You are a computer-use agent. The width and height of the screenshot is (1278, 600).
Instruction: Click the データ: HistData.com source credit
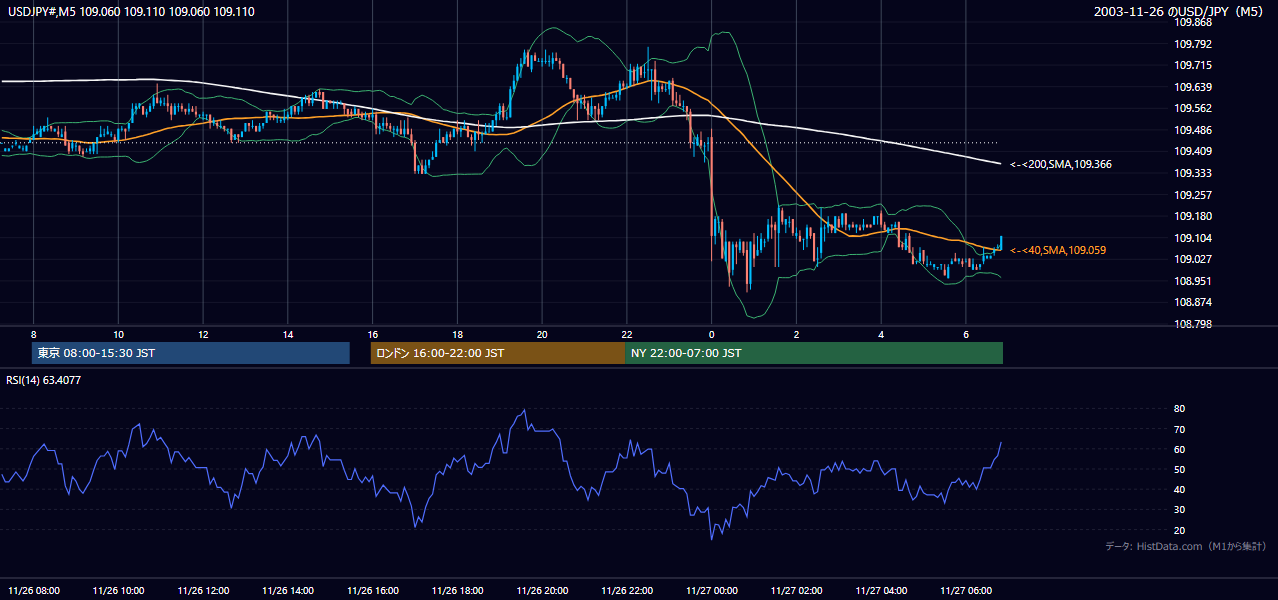pos(1186,547)
